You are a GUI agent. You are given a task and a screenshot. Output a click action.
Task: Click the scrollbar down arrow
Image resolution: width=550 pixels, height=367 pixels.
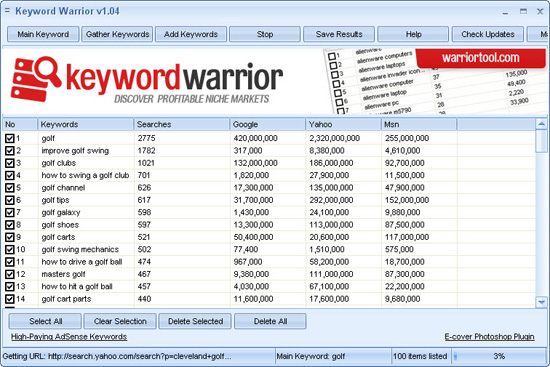(x=541, y=302)
